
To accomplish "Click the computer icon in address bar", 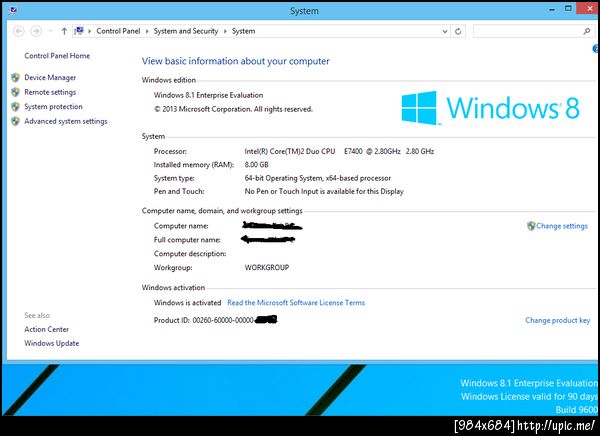I will click(79, 31).
